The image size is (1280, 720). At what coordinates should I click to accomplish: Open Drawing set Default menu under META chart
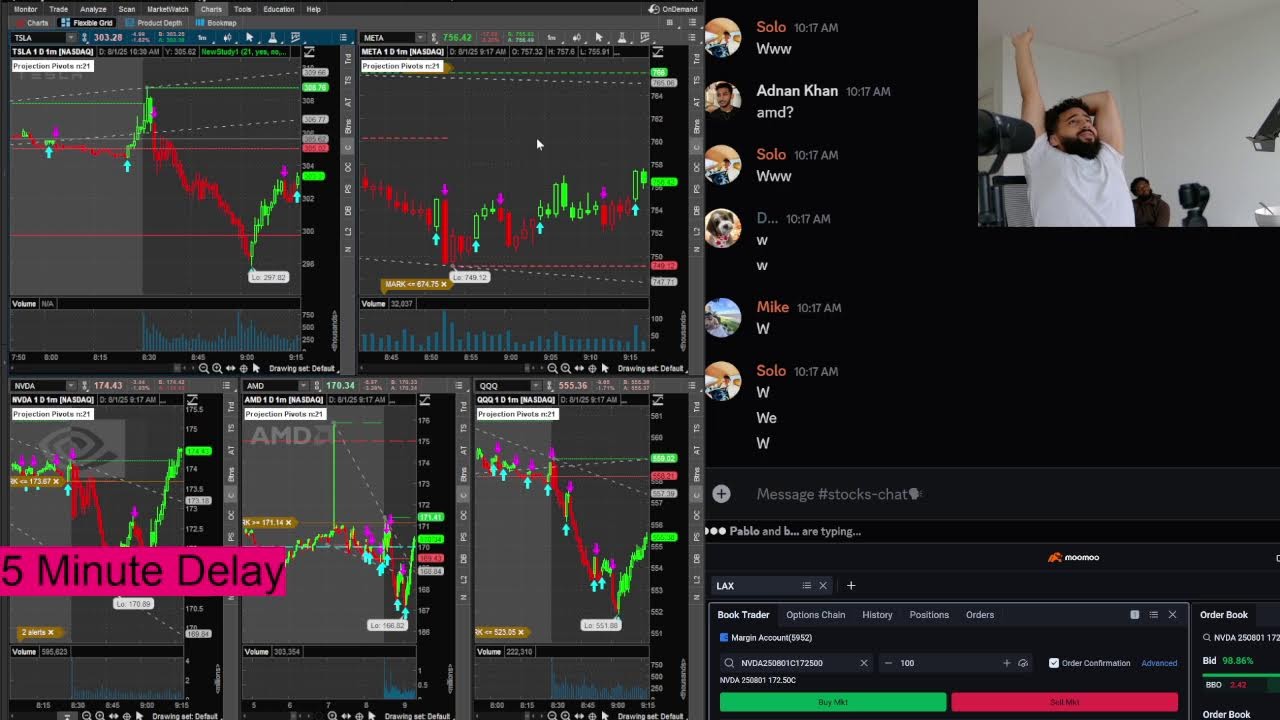tap(651, 368)
